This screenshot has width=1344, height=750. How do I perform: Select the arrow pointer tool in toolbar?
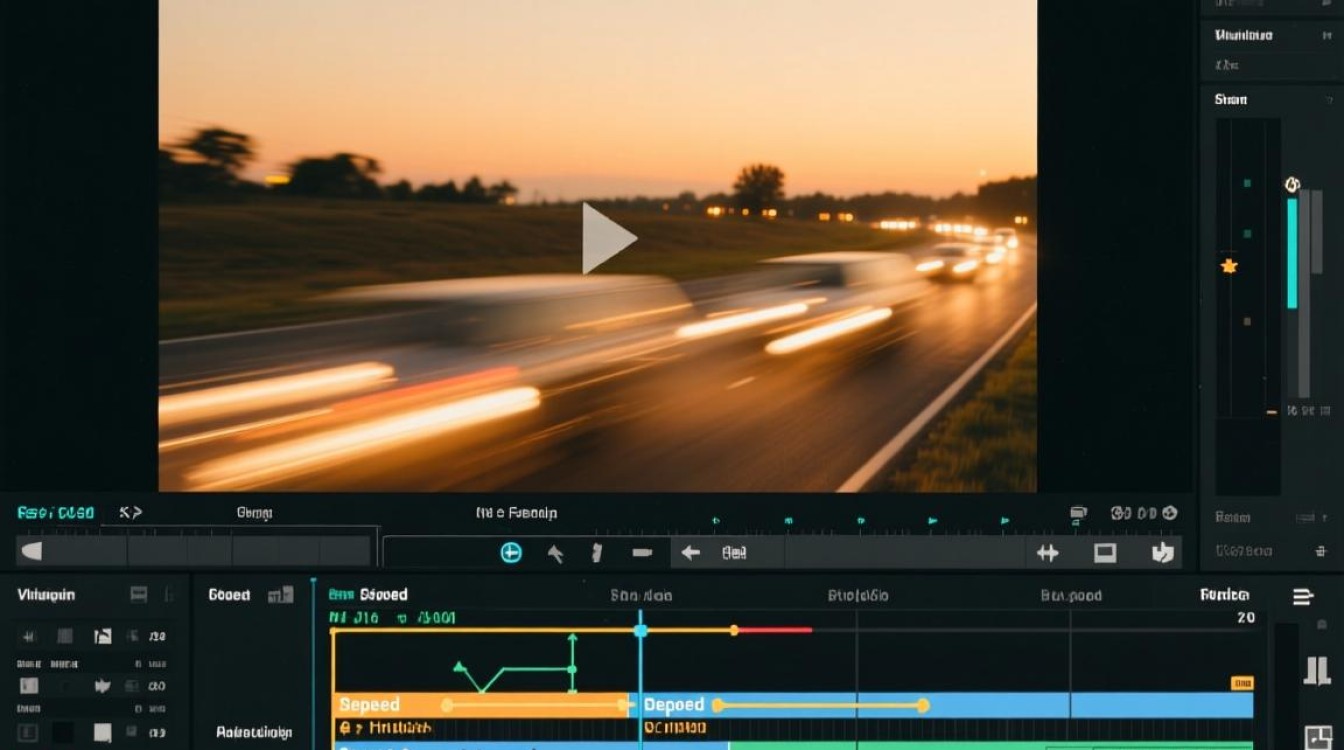555,552
